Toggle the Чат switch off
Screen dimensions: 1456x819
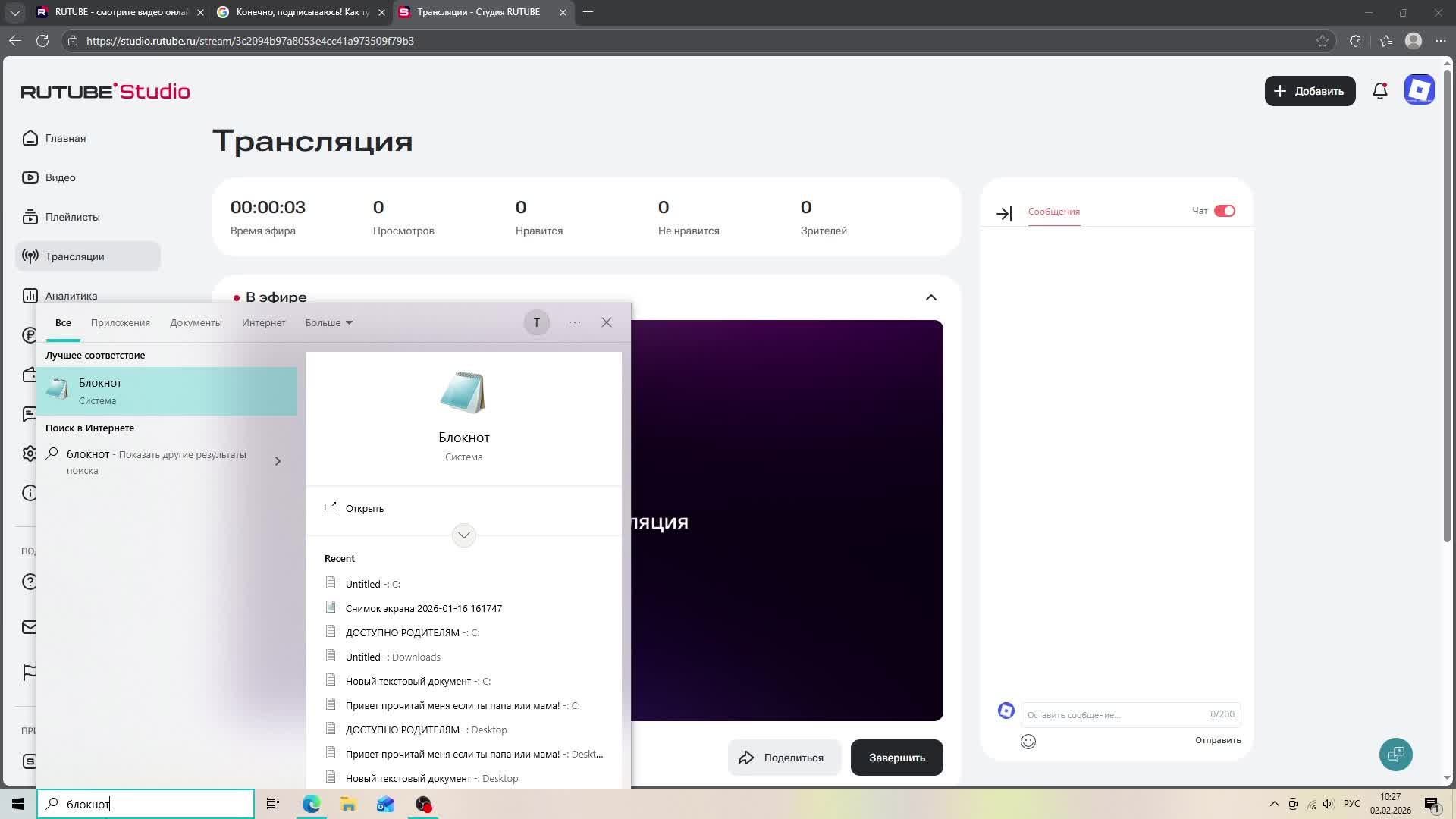point(1224,211)
